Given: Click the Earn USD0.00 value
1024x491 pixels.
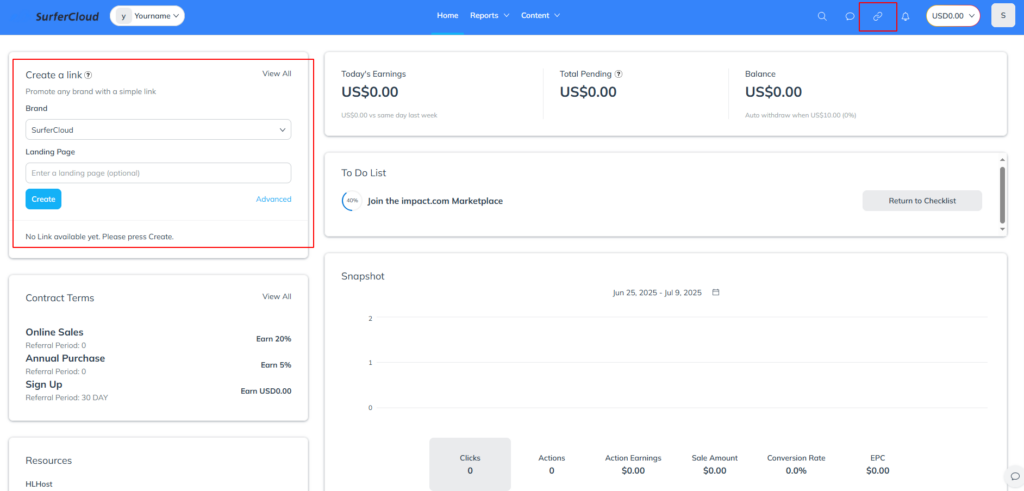Looking at the screenshot, I should click(x=266, y=391).
